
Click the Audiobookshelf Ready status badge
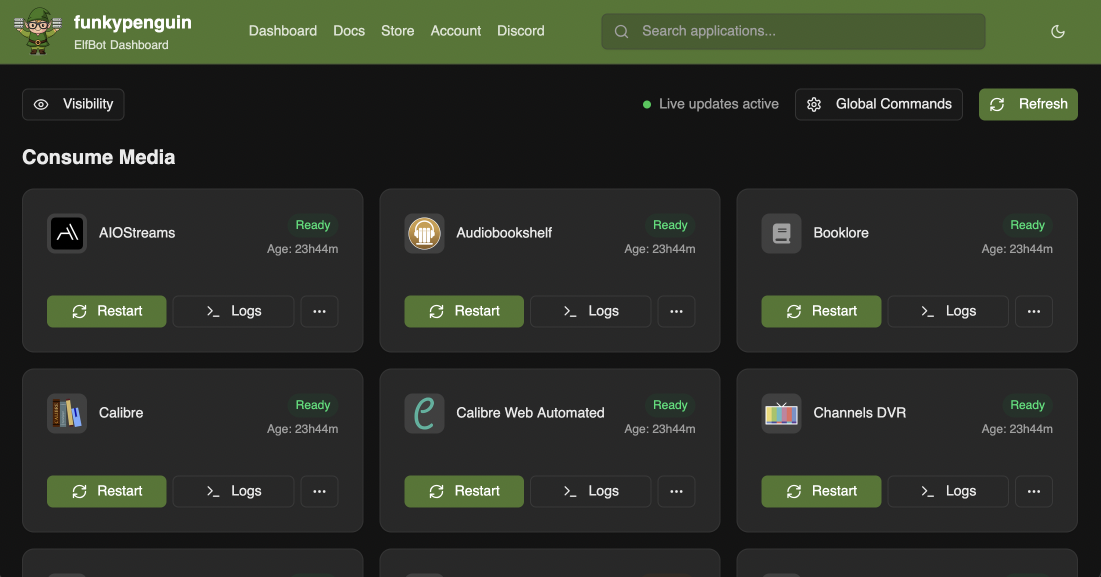point(670,225)
